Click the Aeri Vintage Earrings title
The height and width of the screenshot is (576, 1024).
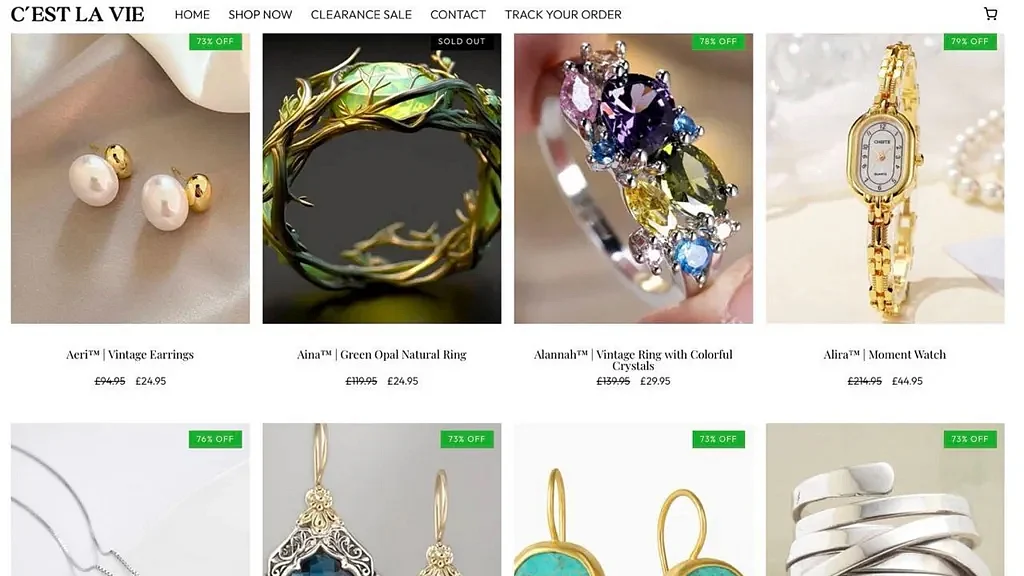pos(130,355)
